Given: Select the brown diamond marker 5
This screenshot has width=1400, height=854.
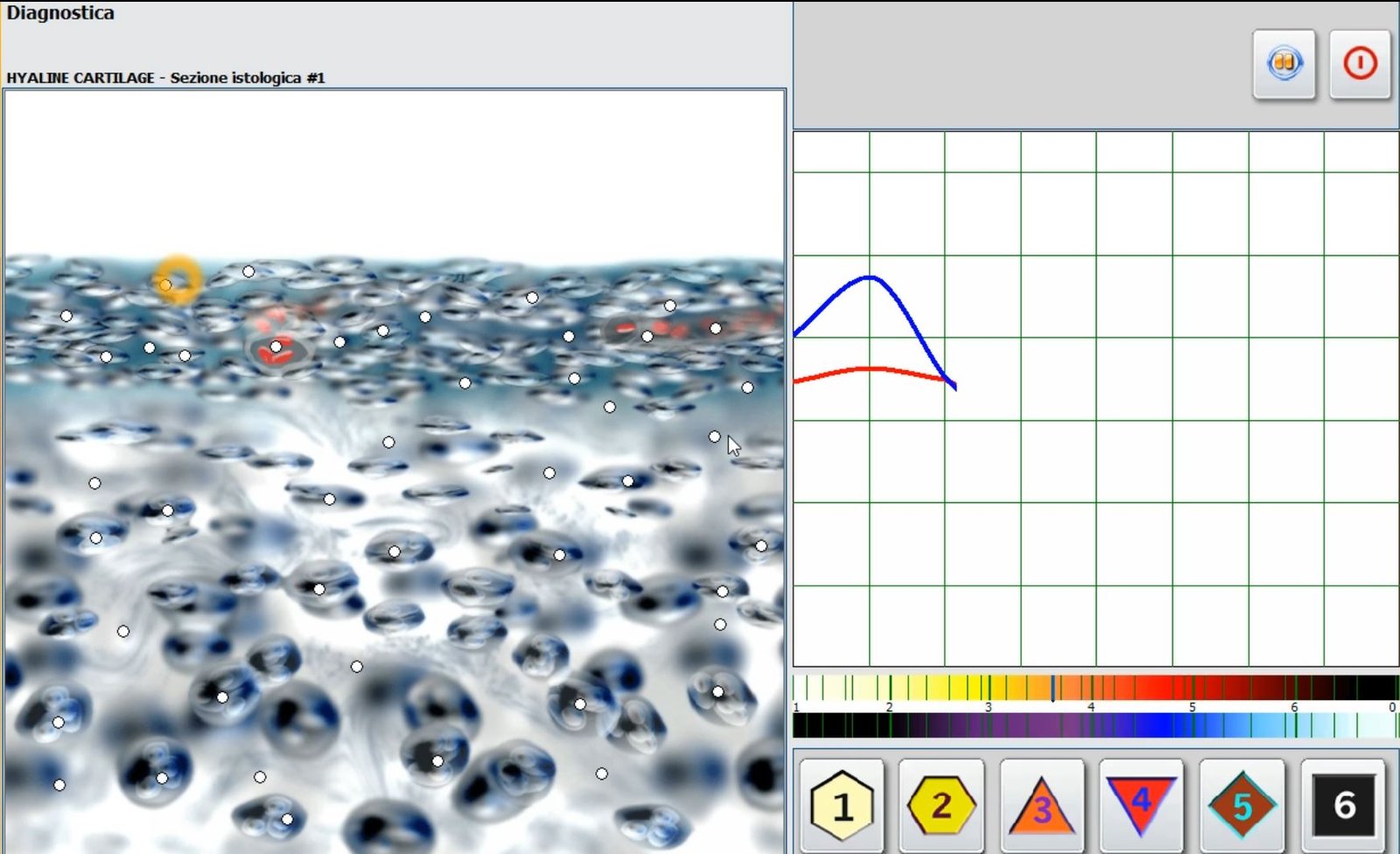Looking at the screenshot, I should click(1242, 806).
